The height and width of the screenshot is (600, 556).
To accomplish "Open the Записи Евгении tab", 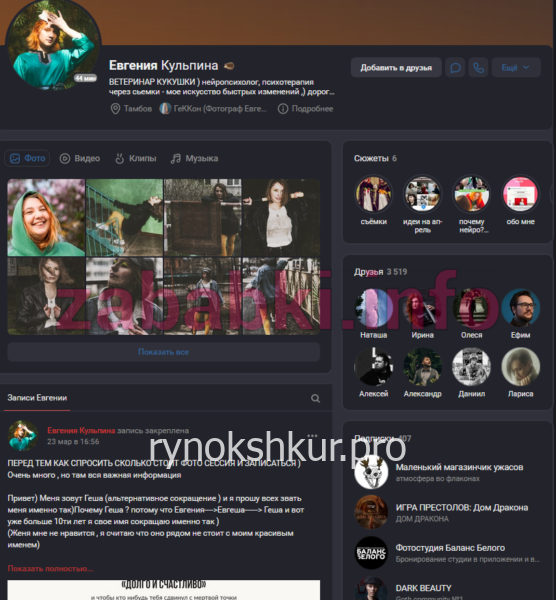I will [37, 398].
